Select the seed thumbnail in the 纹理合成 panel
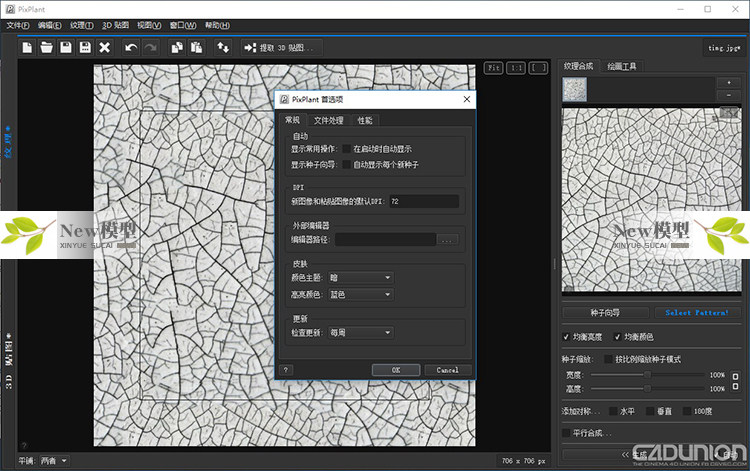Screen dimensions: 750x471 574,89
